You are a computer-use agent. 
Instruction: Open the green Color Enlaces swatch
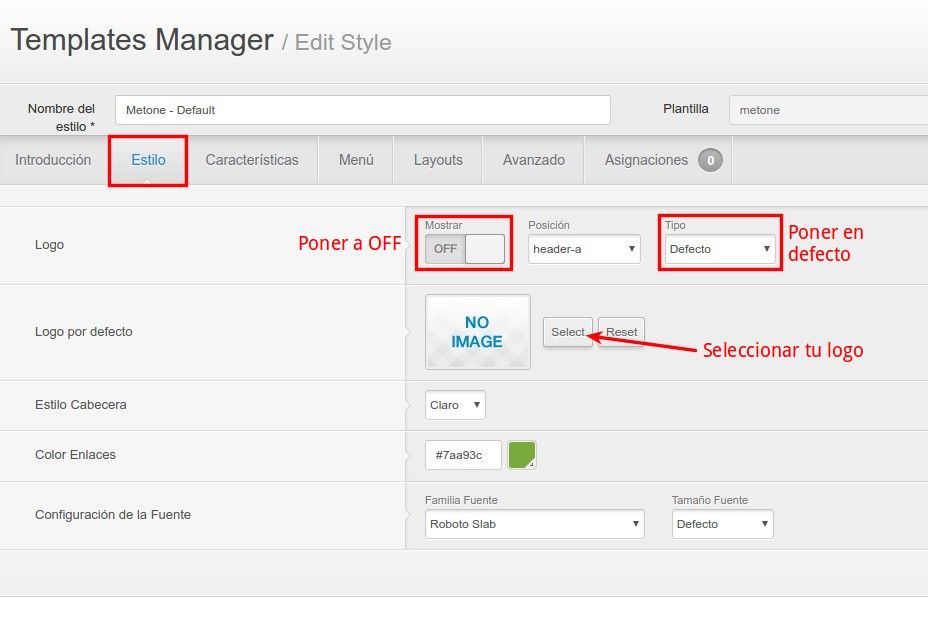(x=521, y=455)
